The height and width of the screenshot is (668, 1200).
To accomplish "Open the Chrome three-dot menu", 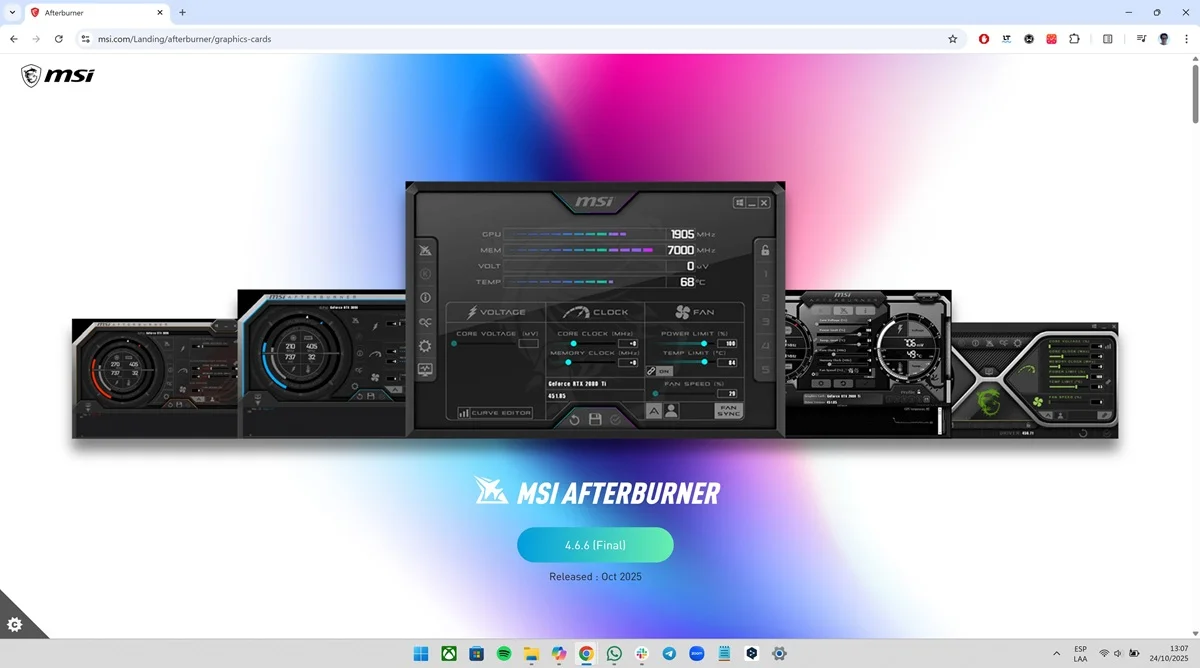I will (1185, 39).
